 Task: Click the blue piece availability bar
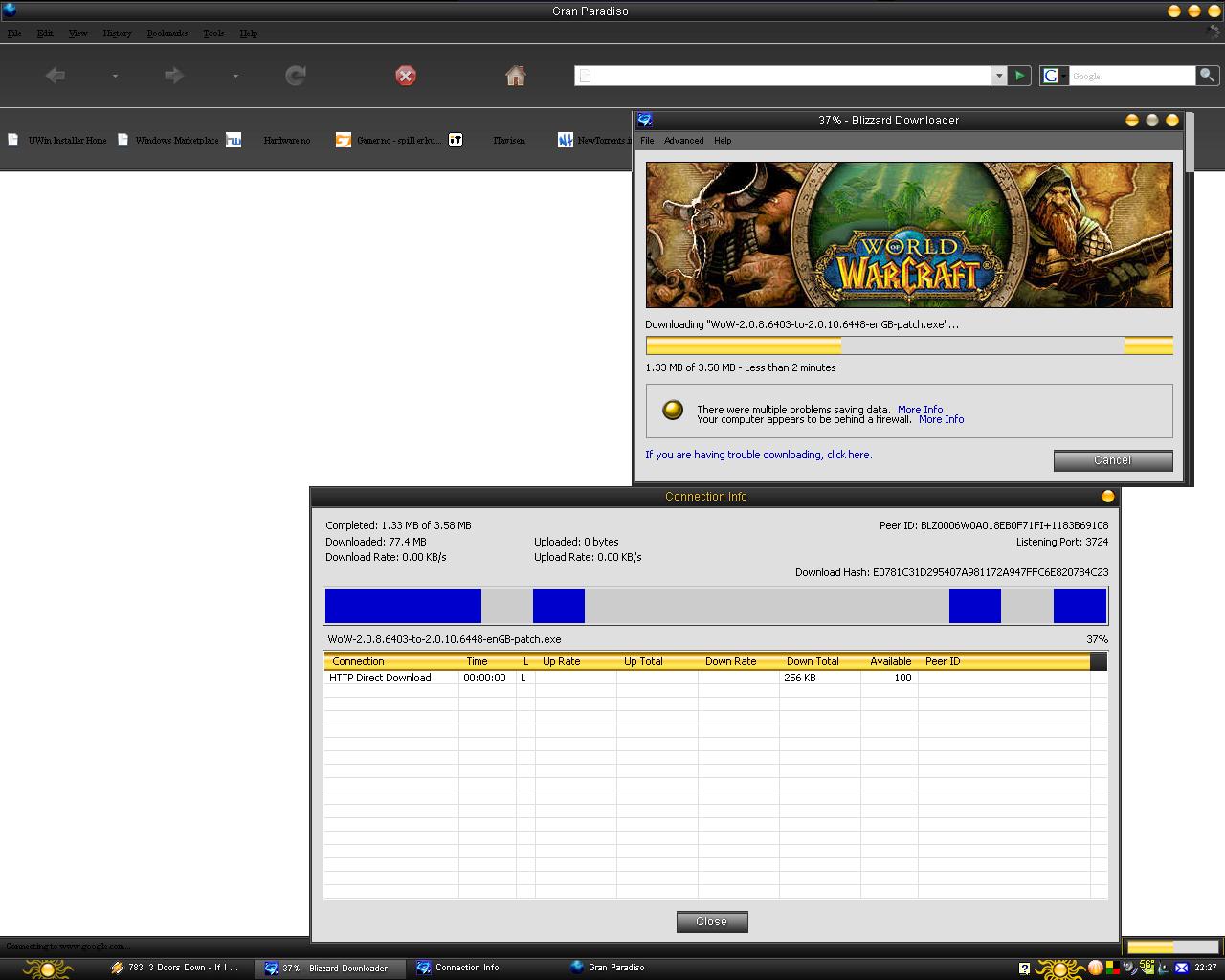click(716, 606)
